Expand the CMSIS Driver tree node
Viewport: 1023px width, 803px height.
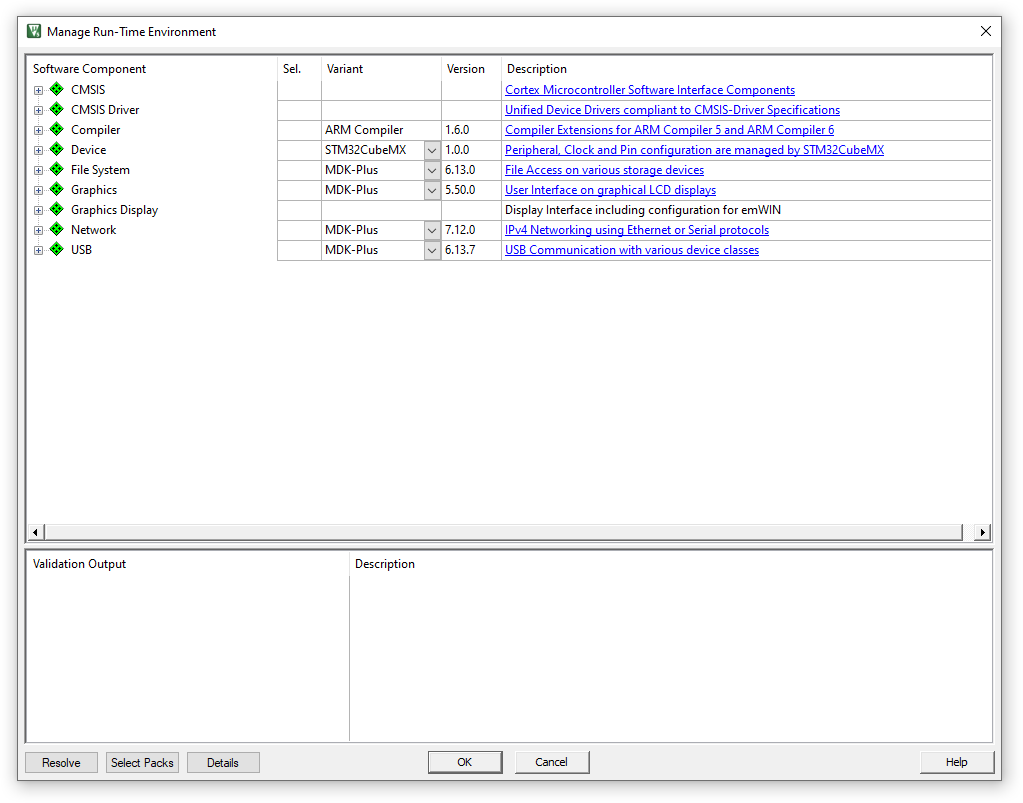pos(38,110)
